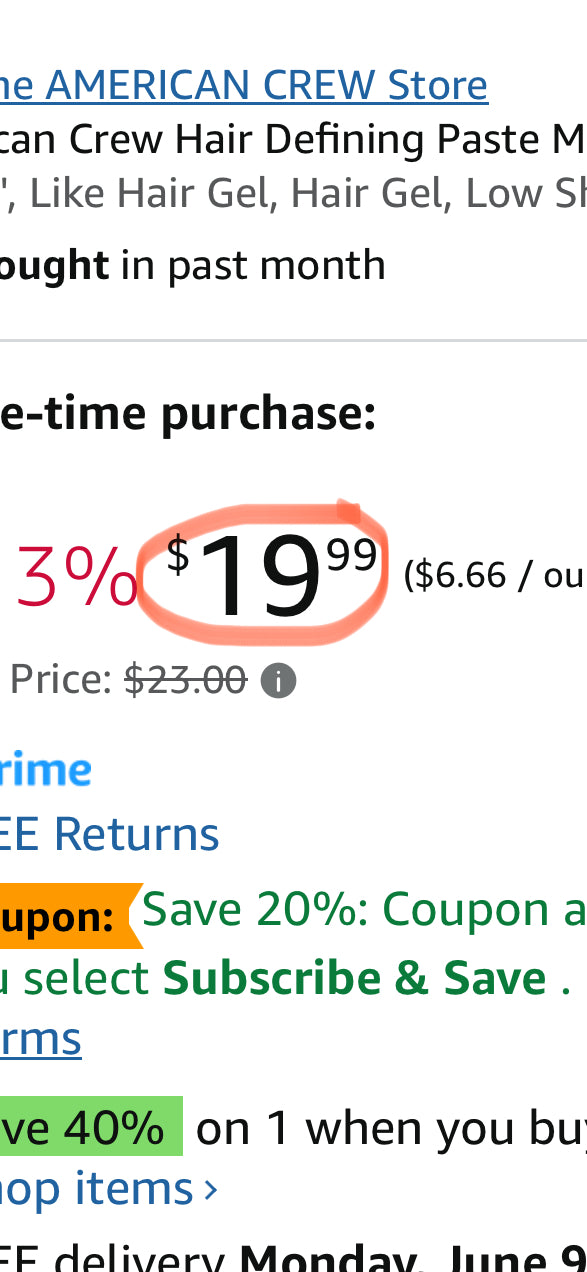This screenshot has height=1272, width=587.
Task: Click the info icon beside List Price
Action: point(278,682)
